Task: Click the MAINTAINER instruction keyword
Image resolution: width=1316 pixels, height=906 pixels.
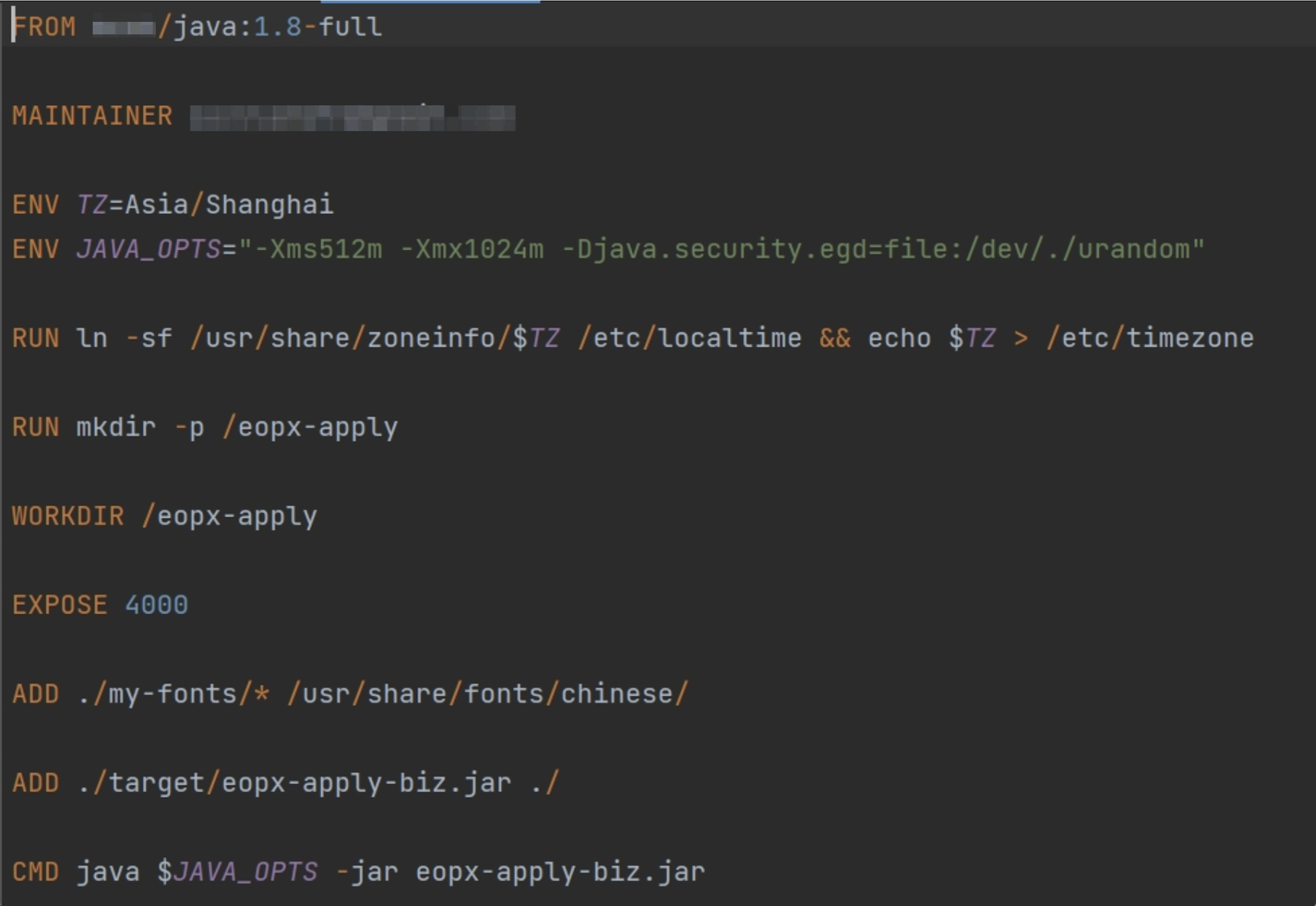Action: 92,116
